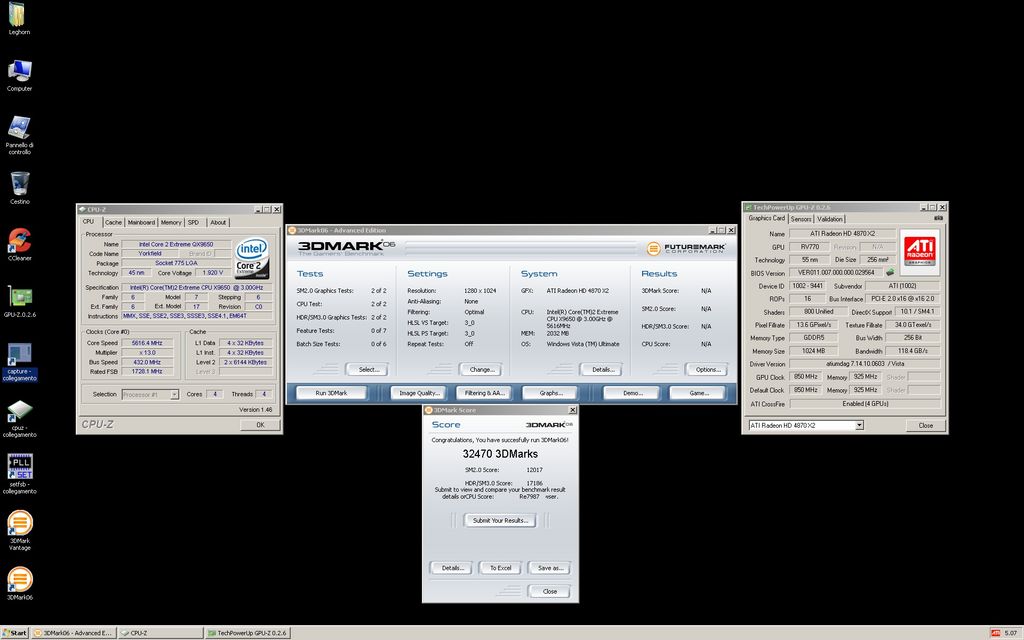Open the Cestino recycle bin icon
Image resolution: width=1024 pixels, height=640 pixels.
tap(20, 187)
